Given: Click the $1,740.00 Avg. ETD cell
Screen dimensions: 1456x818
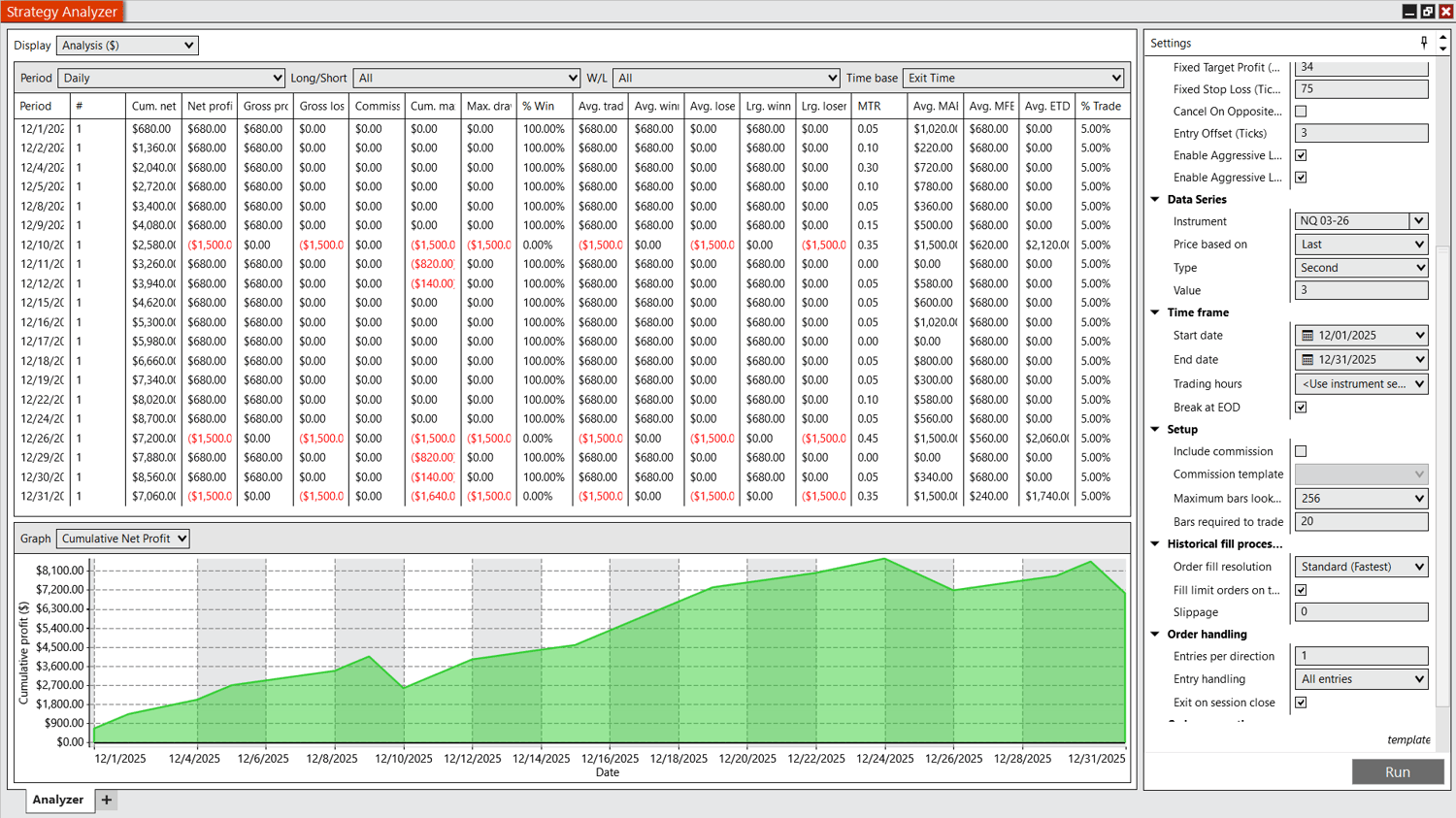Looking at the screenshot, I should coord(1047,497).
